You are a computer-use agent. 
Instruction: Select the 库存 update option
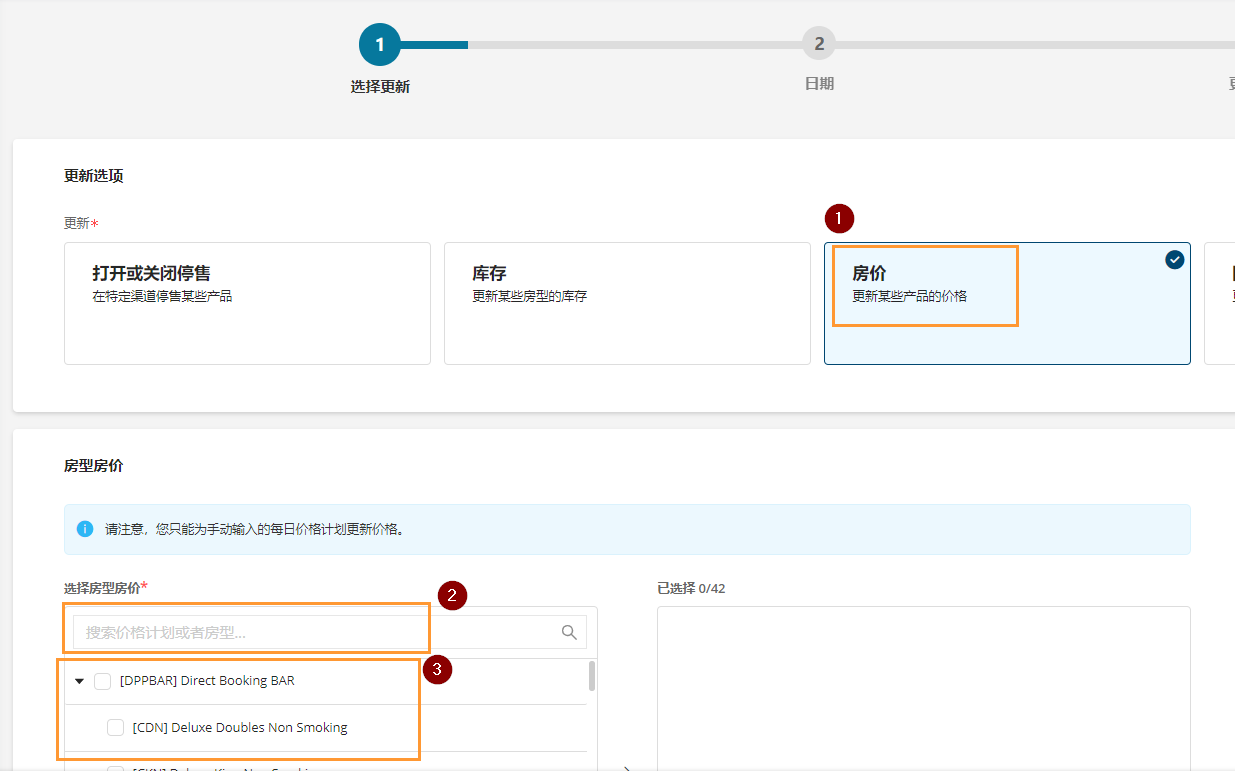[x=627, y=303]
